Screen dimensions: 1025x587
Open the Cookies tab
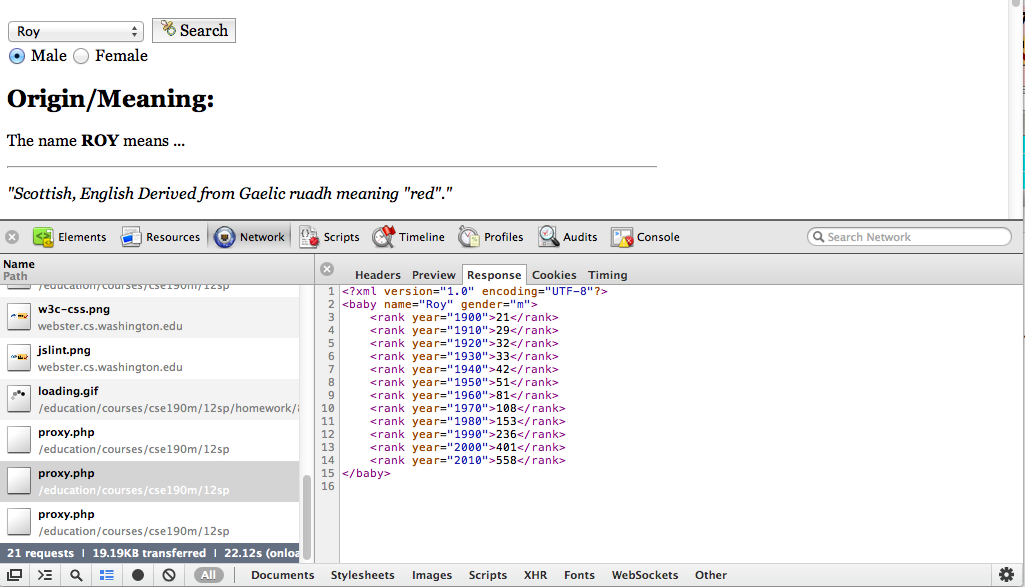pos(554,275)
